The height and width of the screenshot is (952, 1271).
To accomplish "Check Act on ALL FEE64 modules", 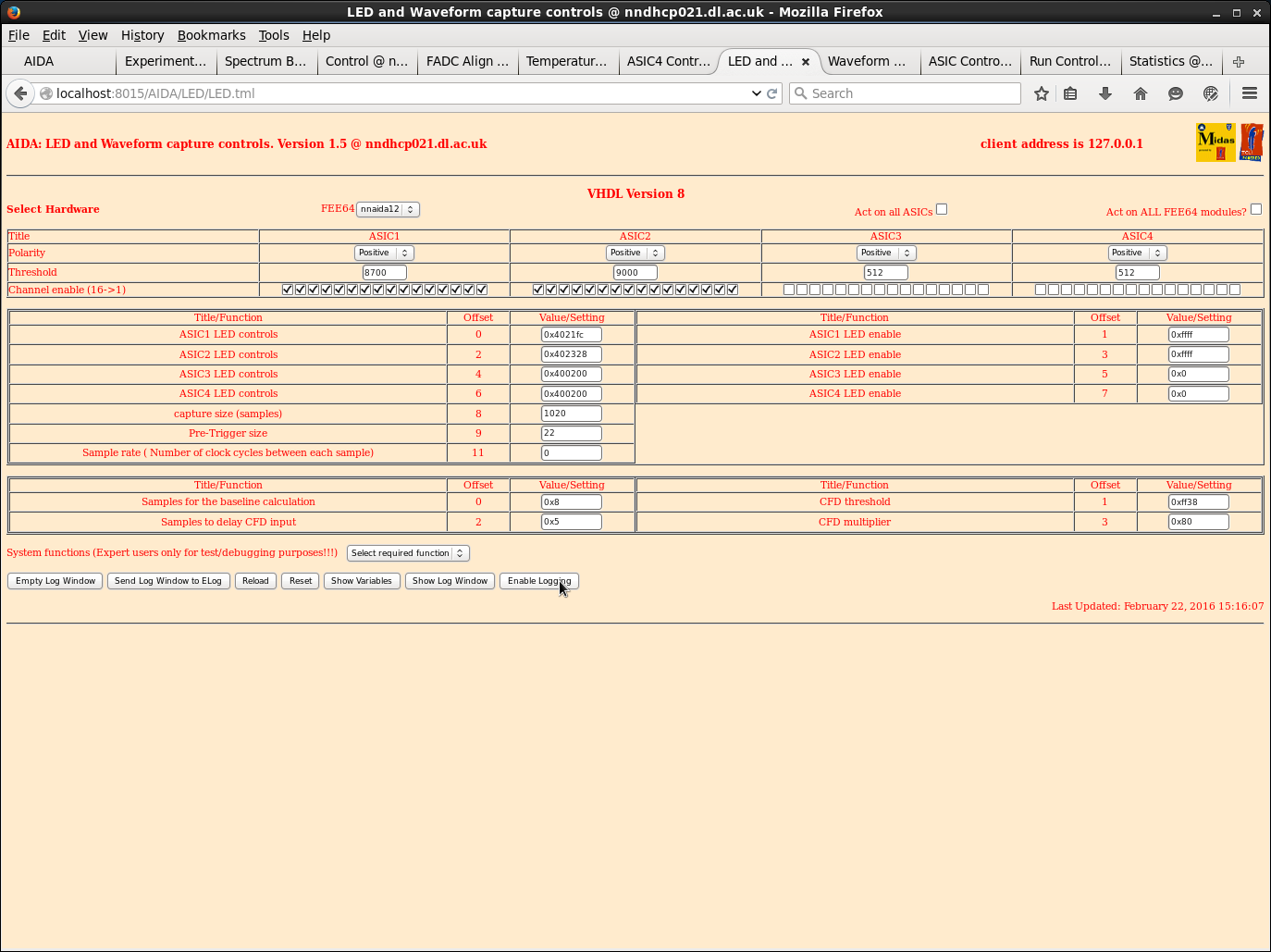I will (x=1256, y=209).
